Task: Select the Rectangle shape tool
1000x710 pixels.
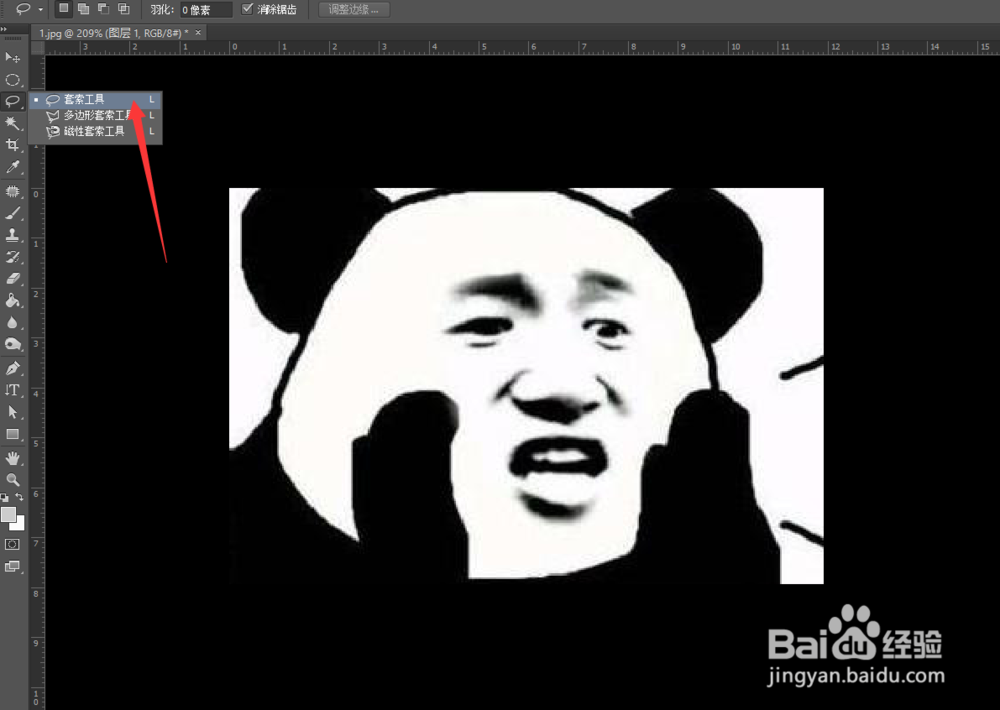Action: click(x=12, y=434)
